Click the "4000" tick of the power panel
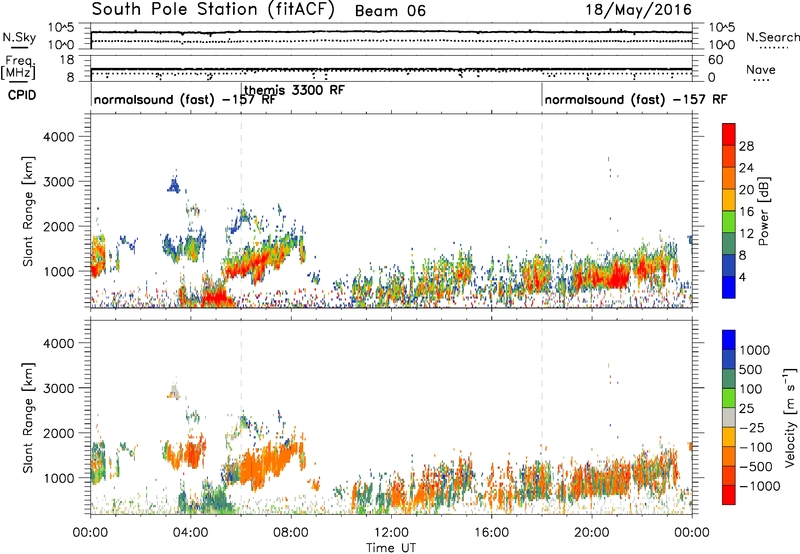Image resolution: width=800 pixels, height=554 pixels. pyautogui.click(x=59, y=137)
